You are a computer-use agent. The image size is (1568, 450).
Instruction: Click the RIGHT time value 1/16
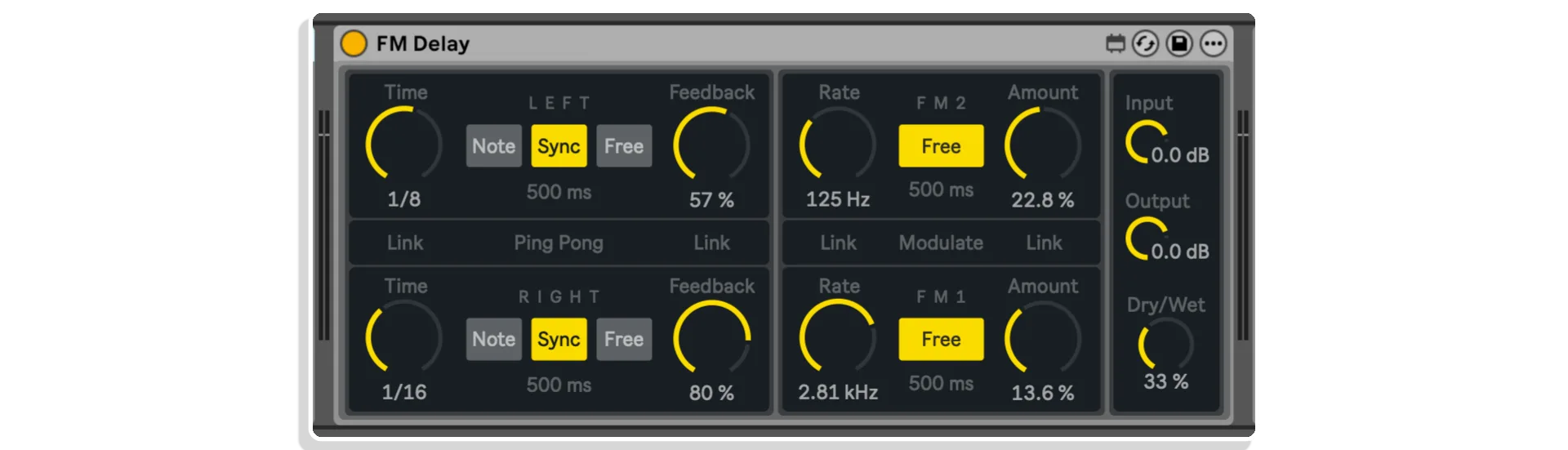(x=404, y=392)
